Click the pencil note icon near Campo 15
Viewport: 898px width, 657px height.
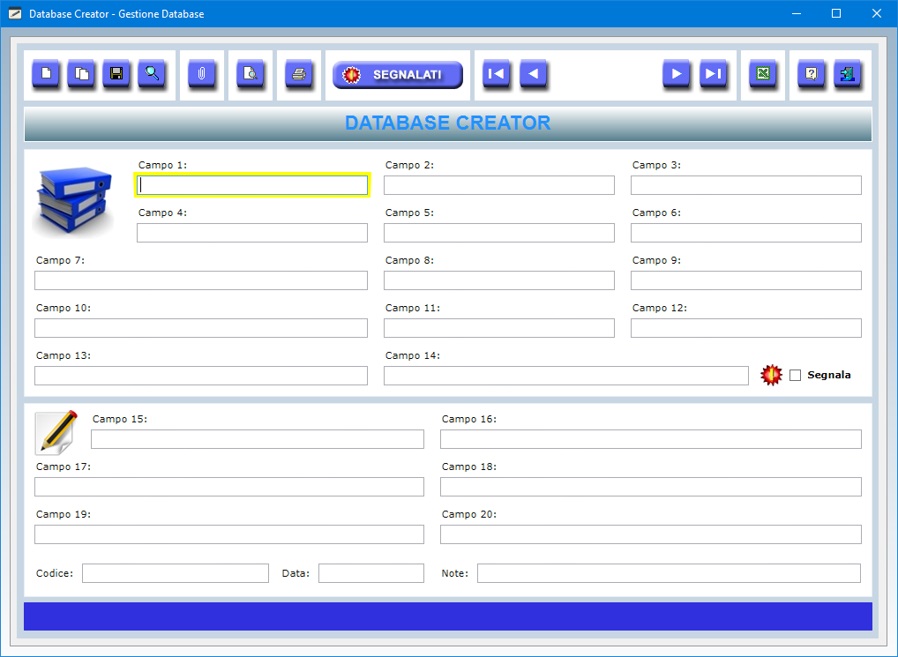[x=56, y=432]
